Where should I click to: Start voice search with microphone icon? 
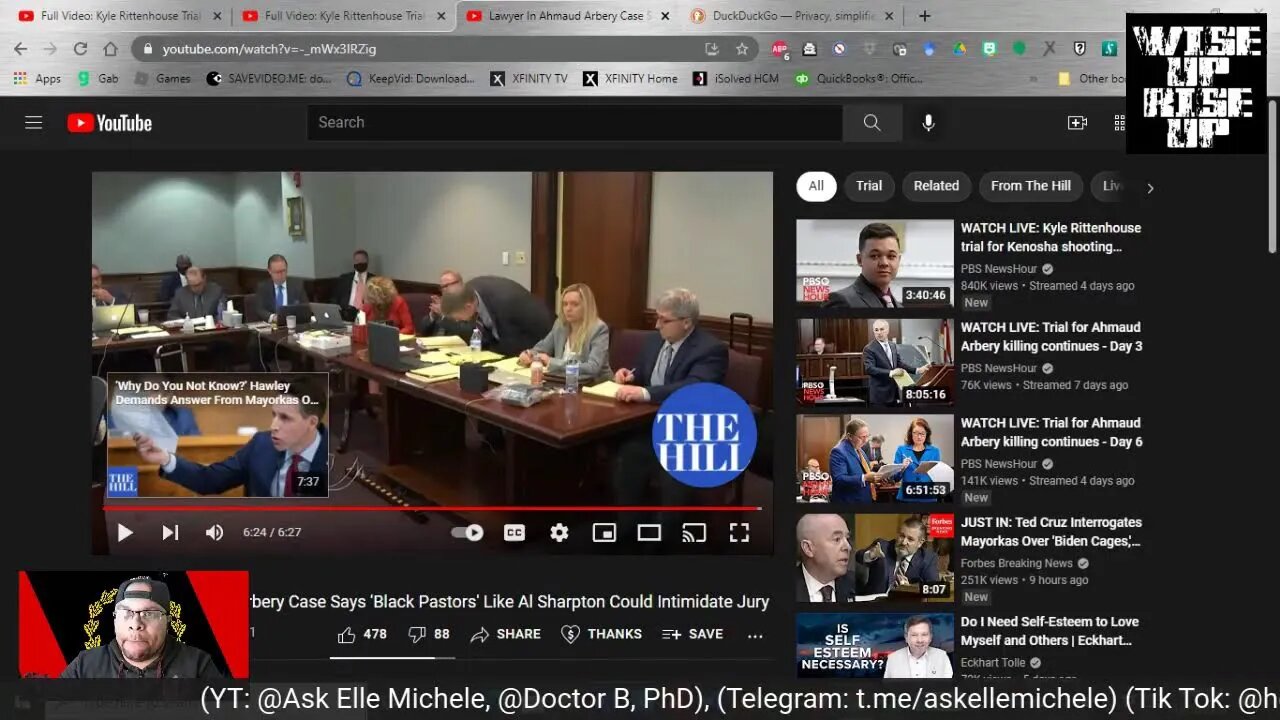(x=928, y=122)
